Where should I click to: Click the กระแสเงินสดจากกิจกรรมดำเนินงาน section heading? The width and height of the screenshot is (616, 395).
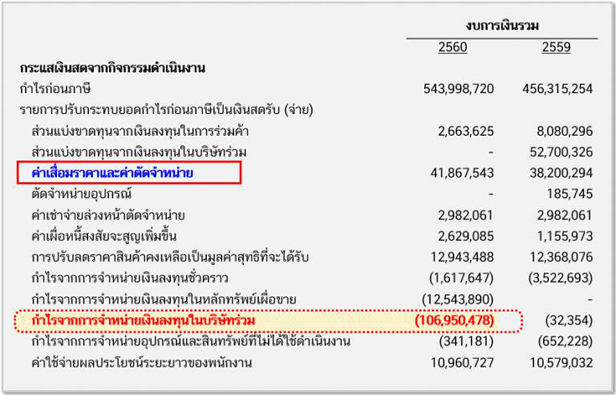[x=112, y=68]
